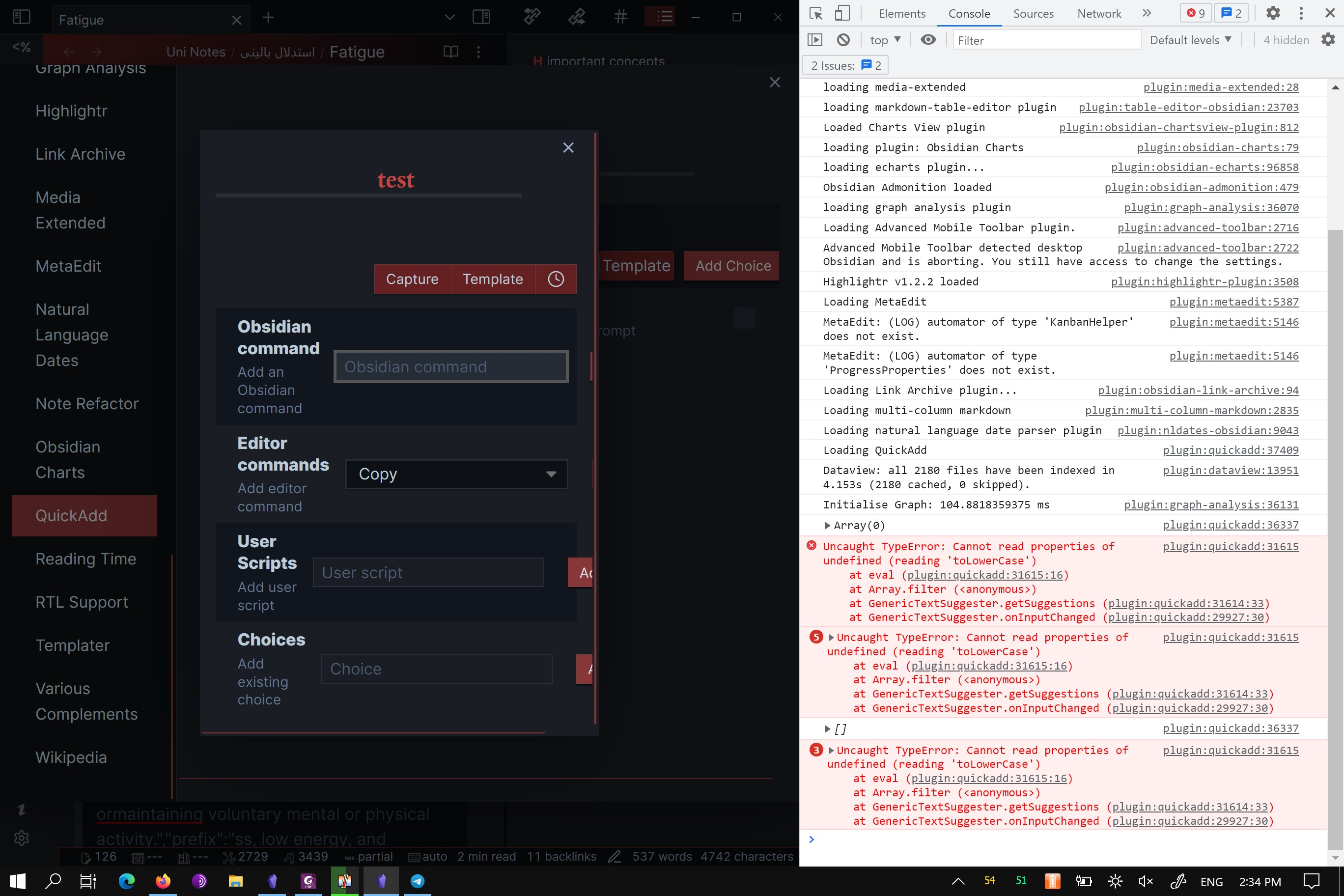Open new tab with plus icon
The image size is (1344, 896).
(x=268, y=18)
